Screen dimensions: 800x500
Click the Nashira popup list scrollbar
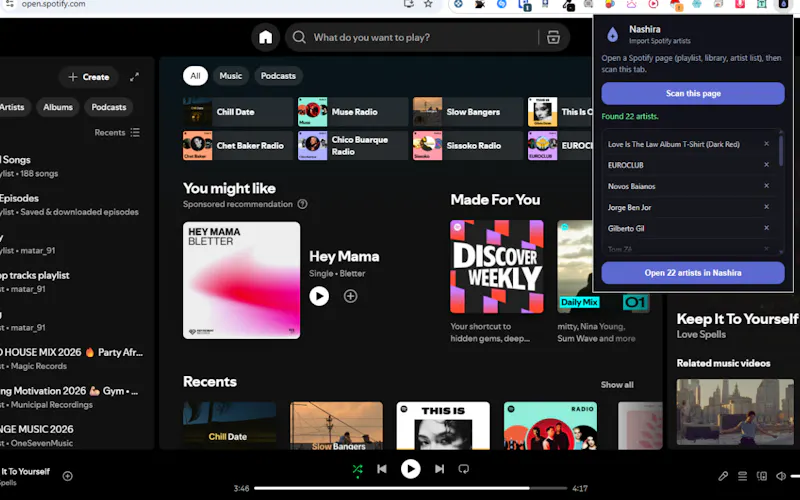[x=781, y=150]
